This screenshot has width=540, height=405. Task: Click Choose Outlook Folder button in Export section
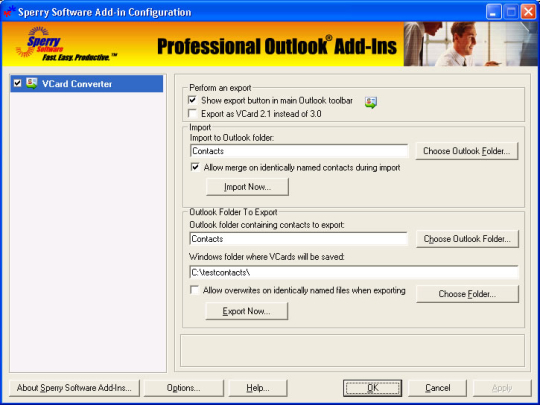tap(467, 239)
